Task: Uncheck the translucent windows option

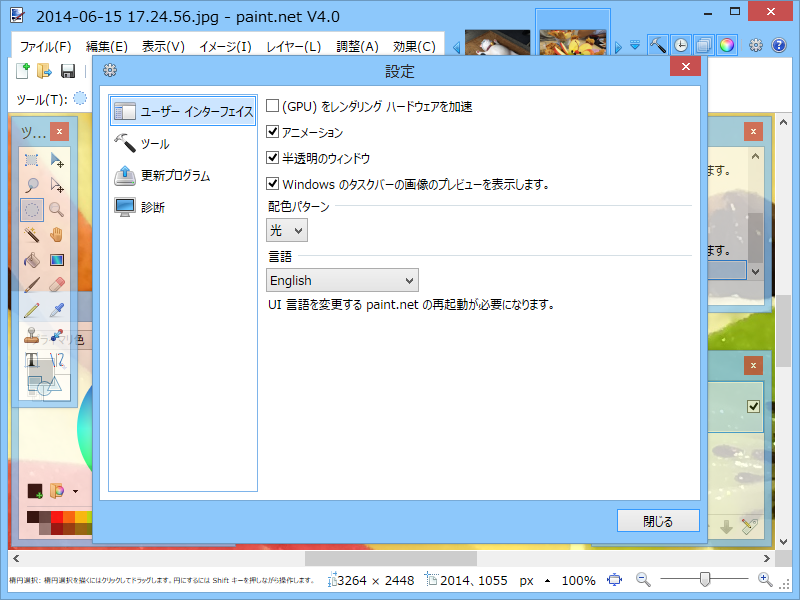Action: 271,158
